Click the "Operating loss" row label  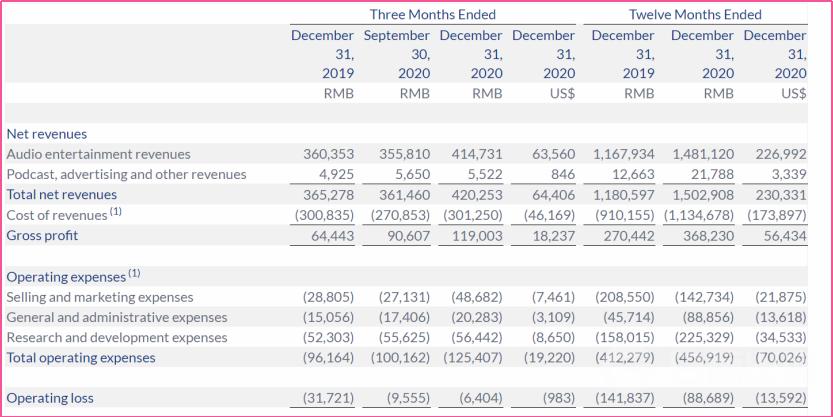(x=50, y=398)
